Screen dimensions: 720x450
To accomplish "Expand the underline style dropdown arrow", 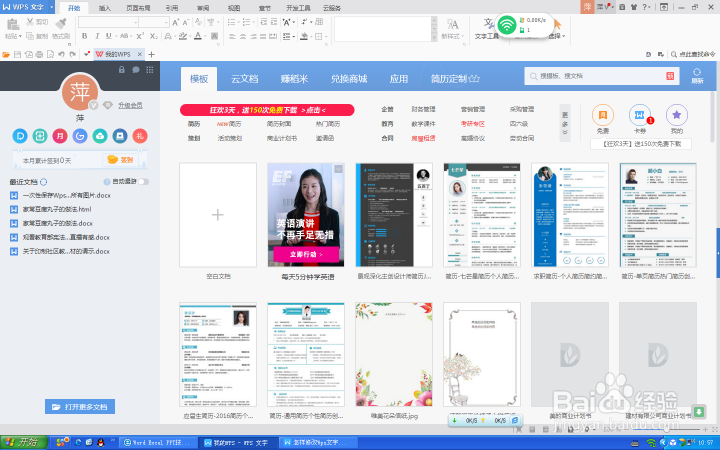I will coord(115,36).
